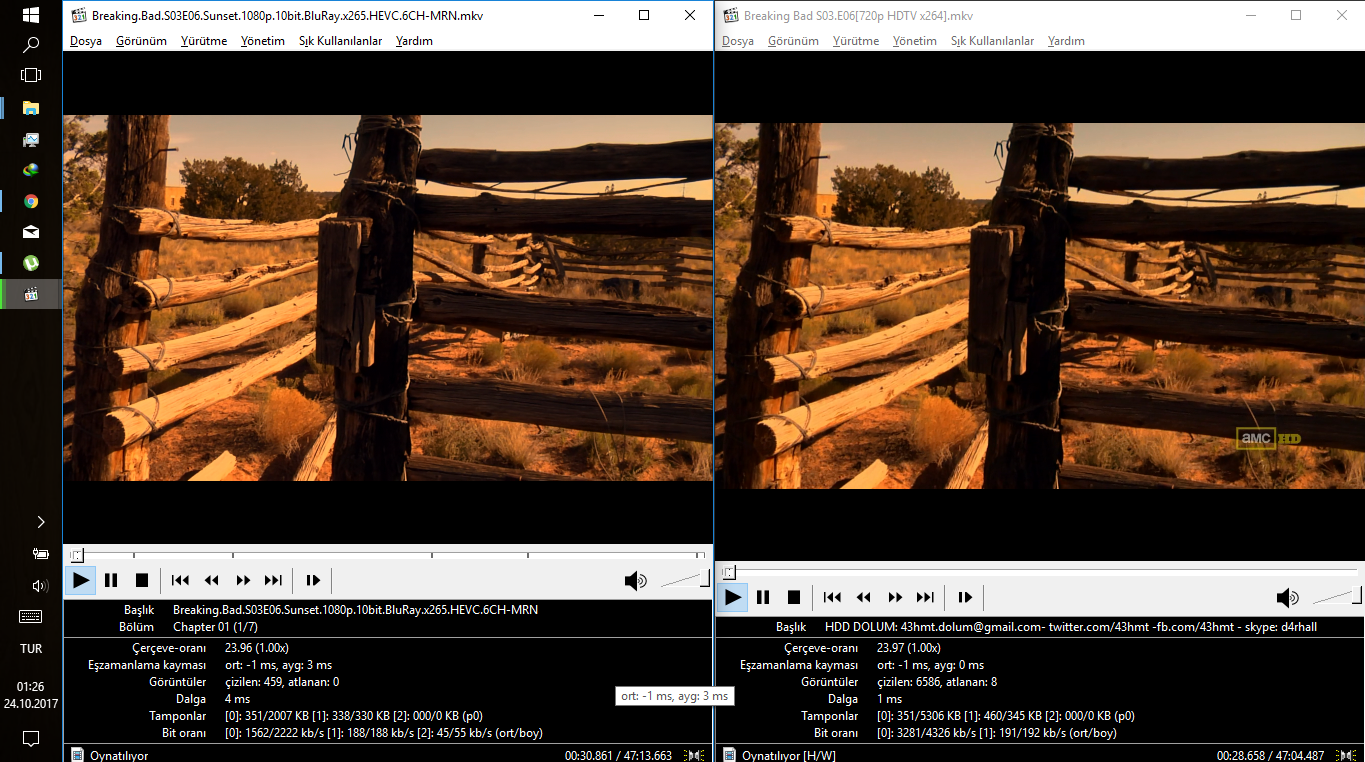Pause playback in left player window

[111, 580]
